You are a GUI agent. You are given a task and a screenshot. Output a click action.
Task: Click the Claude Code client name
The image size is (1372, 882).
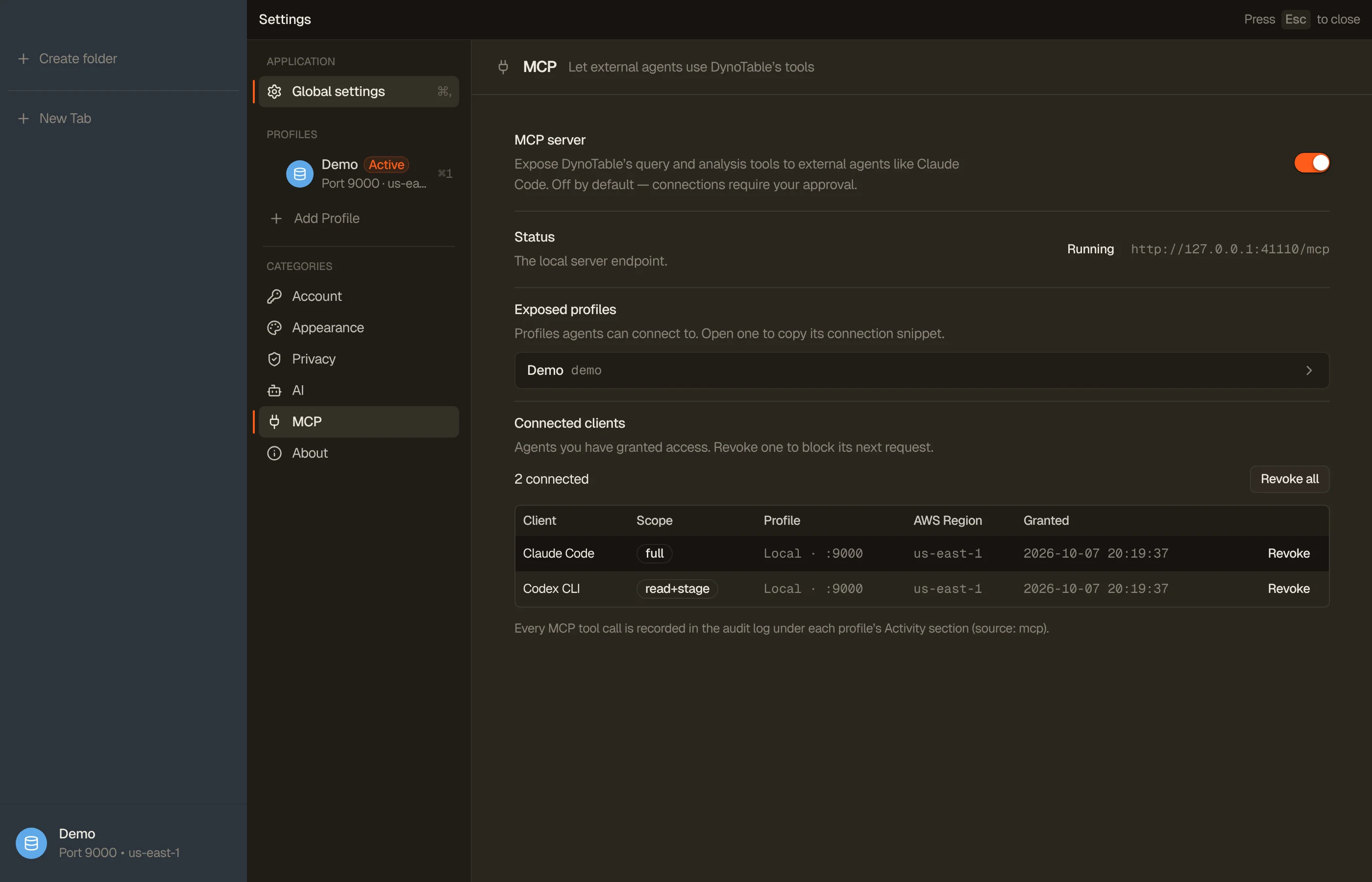pos(558,554)
